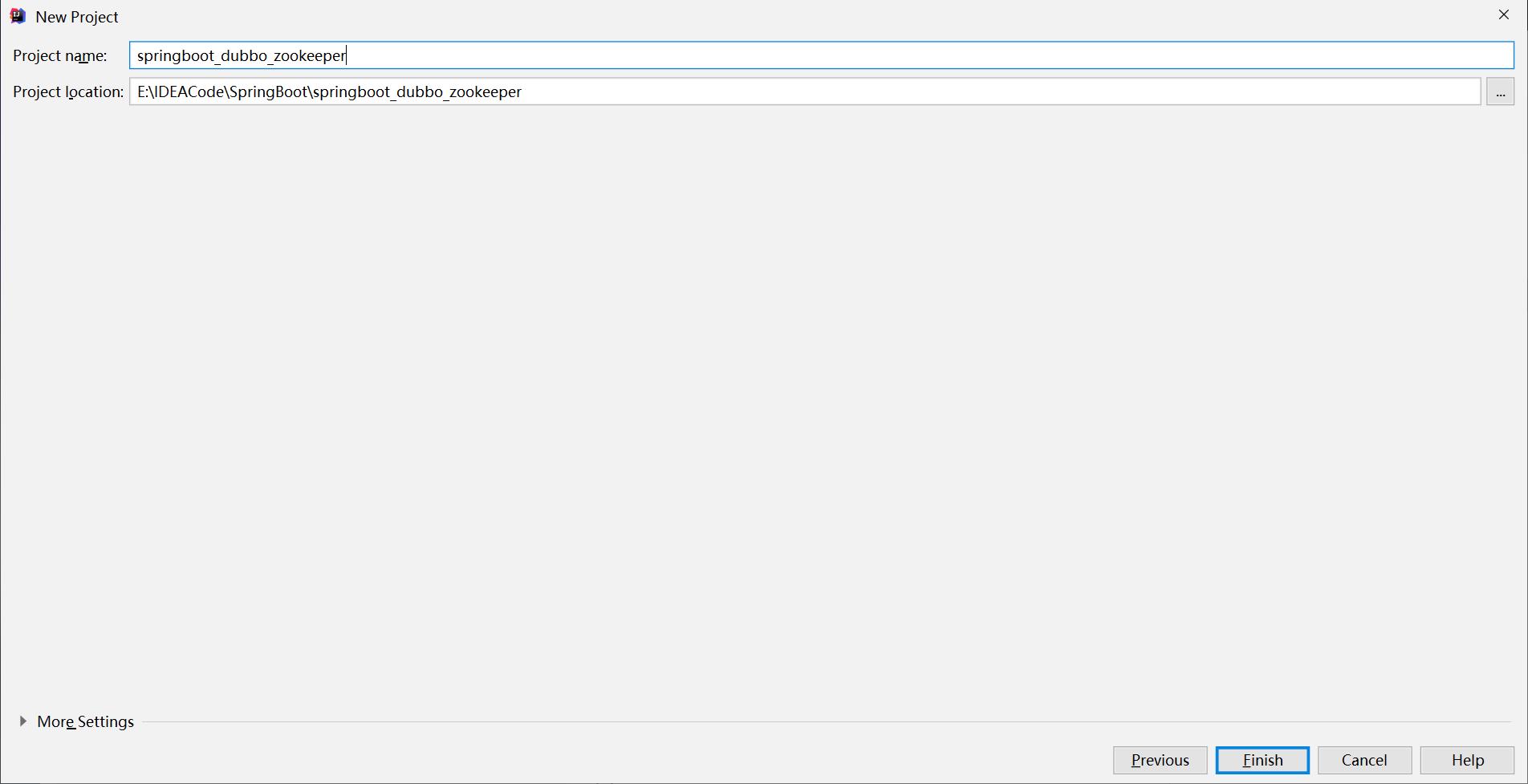Close the New Project dialog window
This screenshot has height=784, width=1528.
1504,15
